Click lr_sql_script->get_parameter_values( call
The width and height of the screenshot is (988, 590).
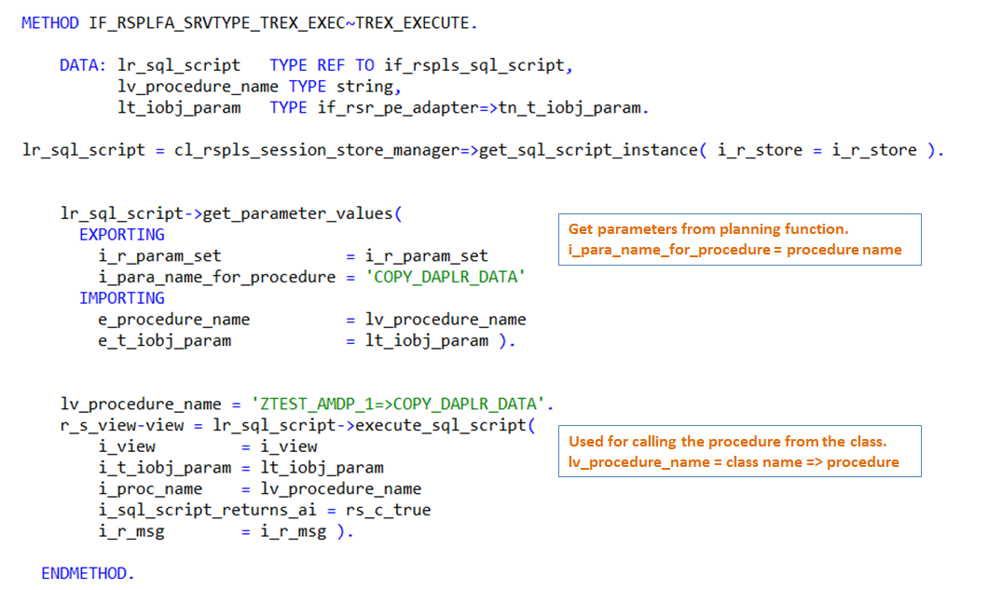(x=231, y=214)
